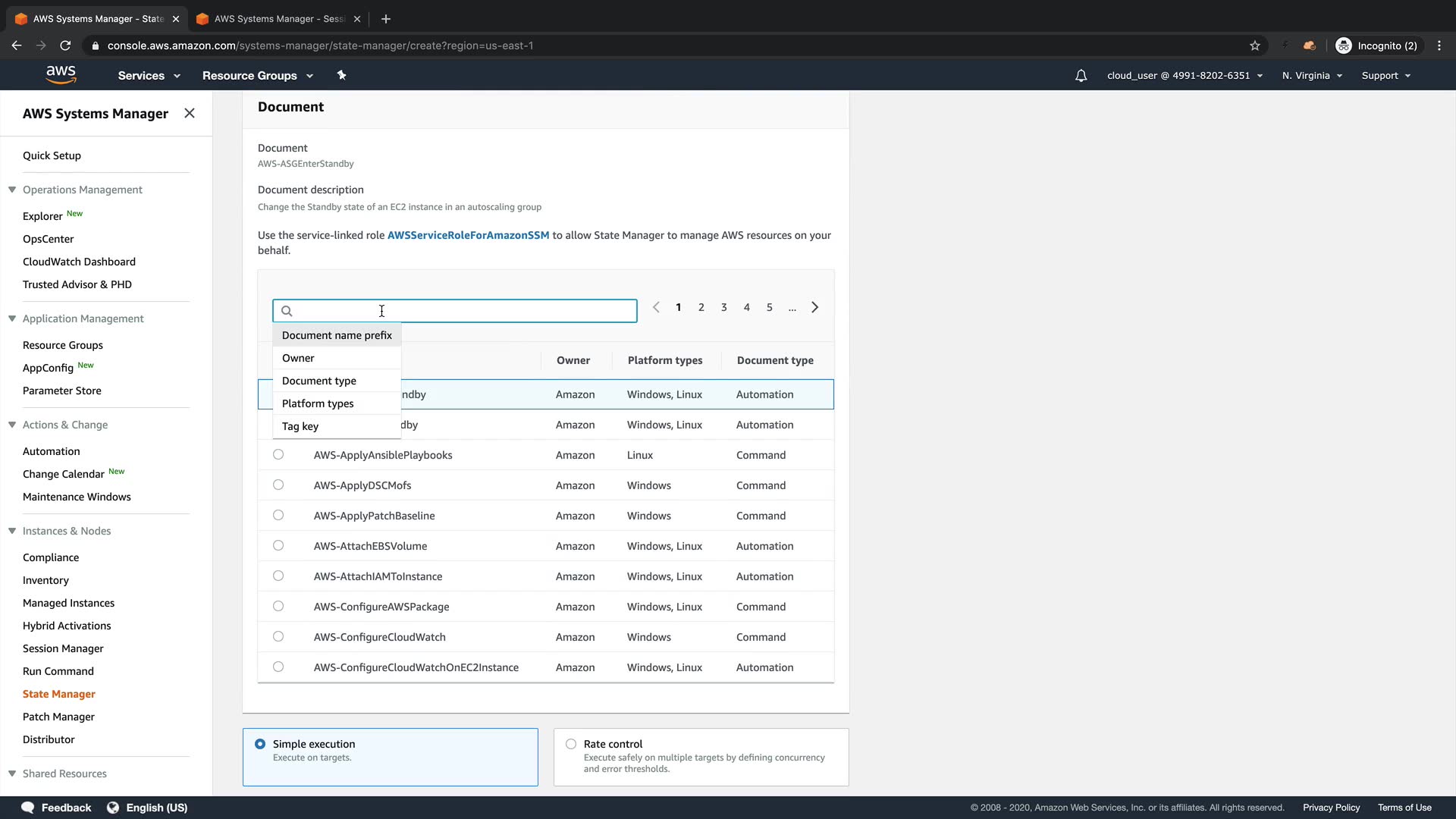Open the Services dropdown menu
1456x819 pixels.
point(149,76)
